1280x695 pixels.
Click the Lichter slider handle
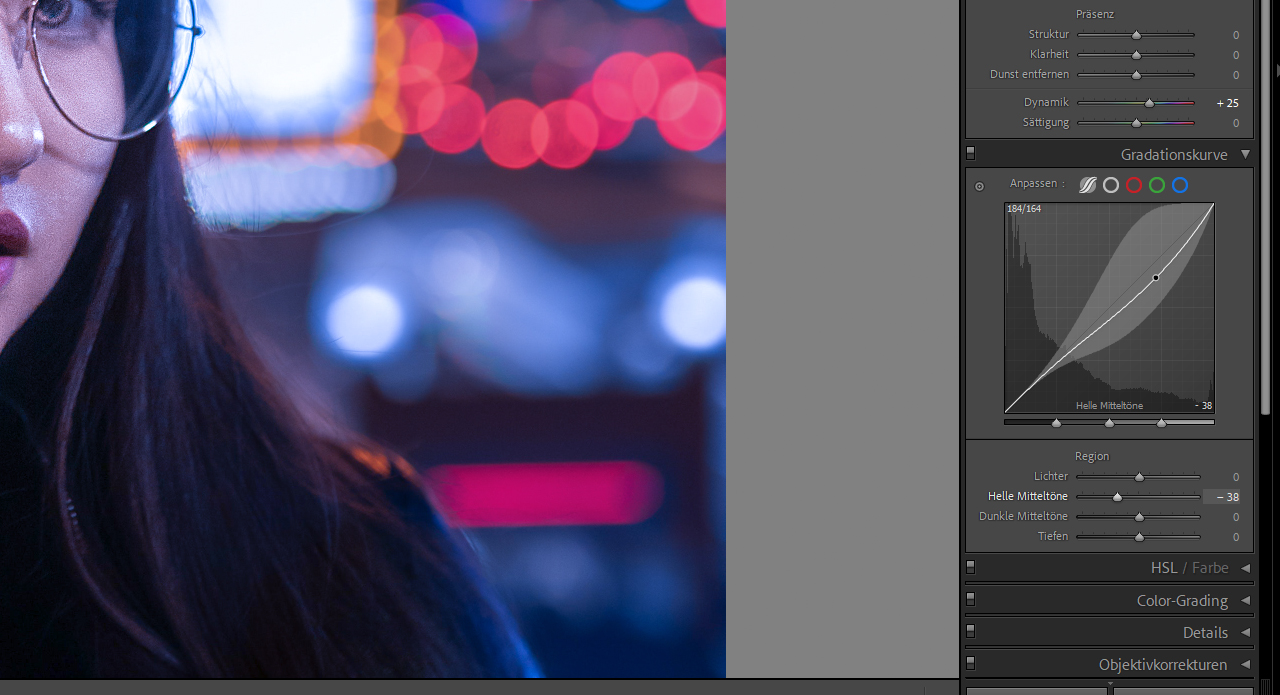1139,477
